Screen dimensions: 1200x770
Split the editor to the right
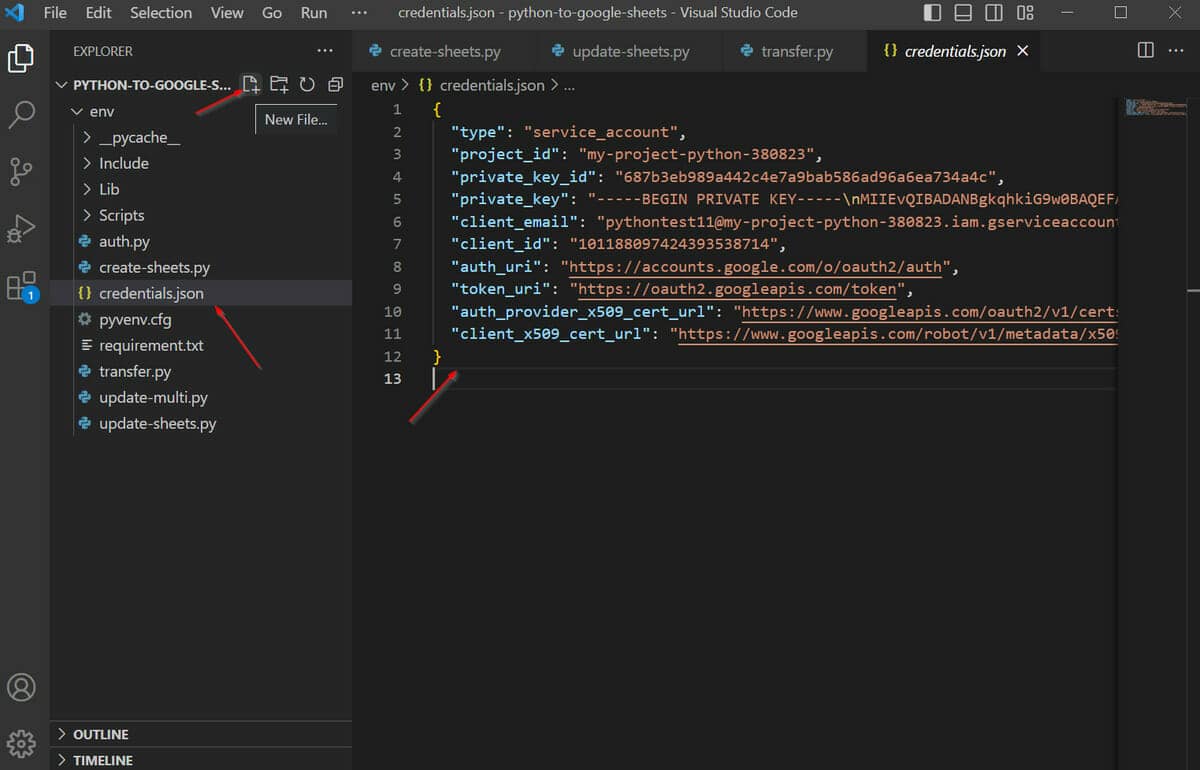(1146, 50)
